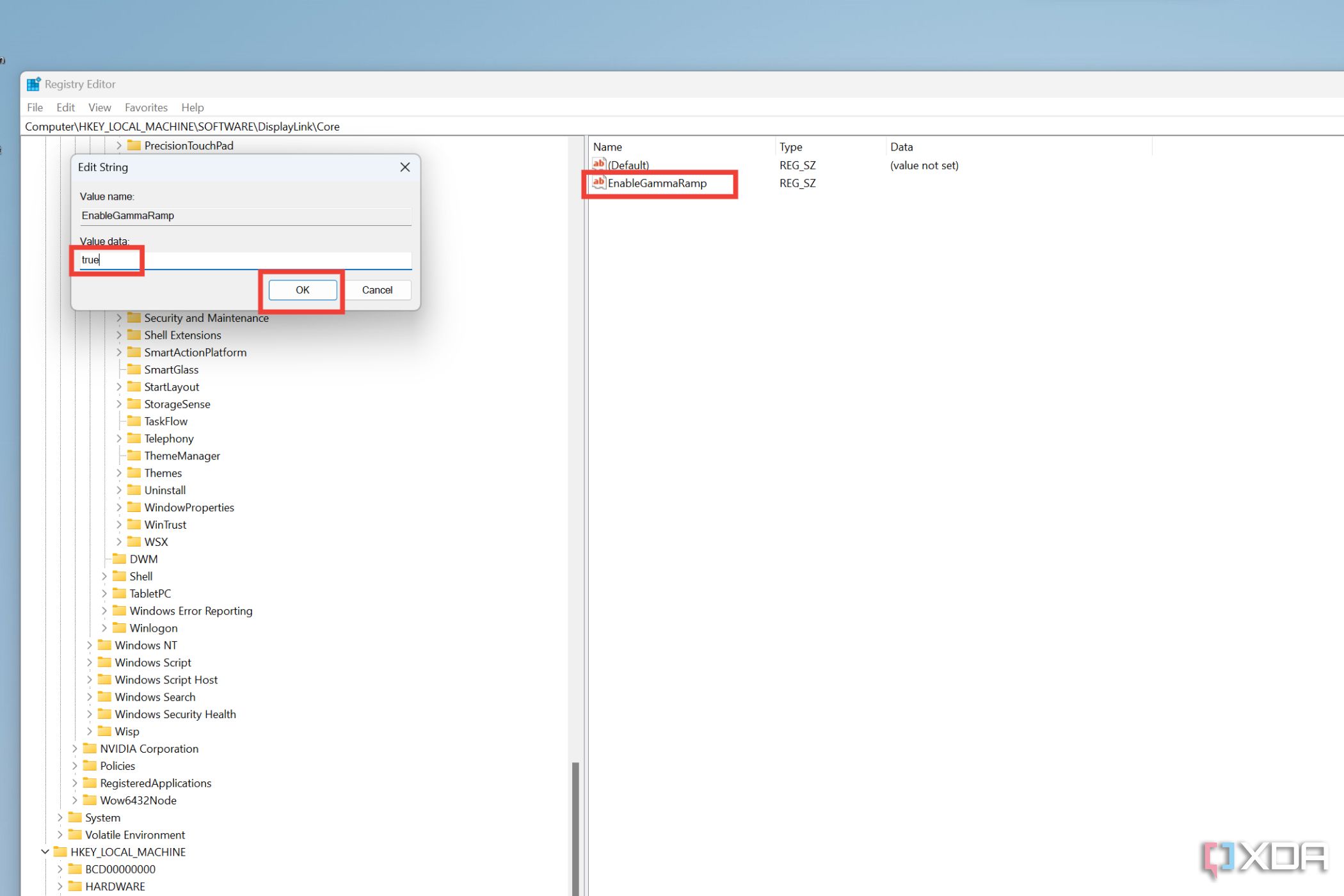
Task: Click OK to confirm the string value
Action: [303, 289]
